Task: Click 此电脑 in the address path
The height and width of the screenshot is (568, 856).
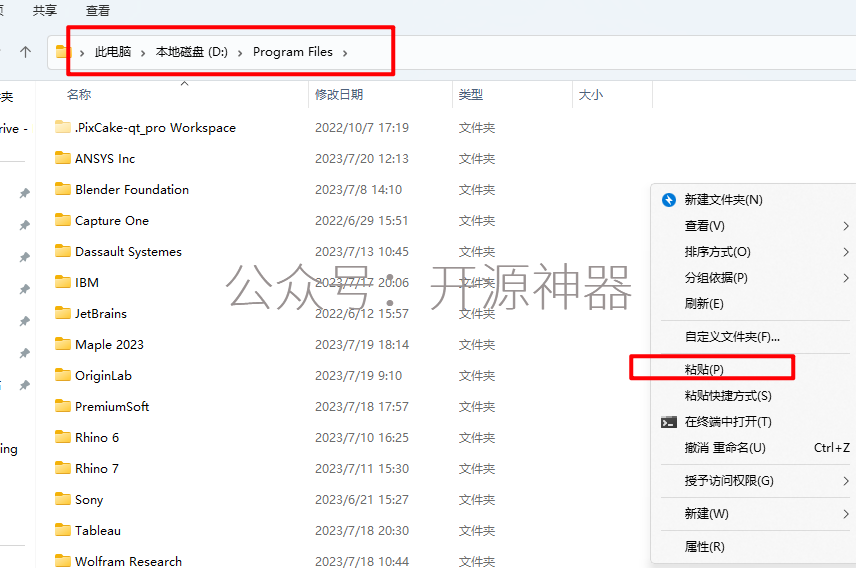Action: pos(112,52)
